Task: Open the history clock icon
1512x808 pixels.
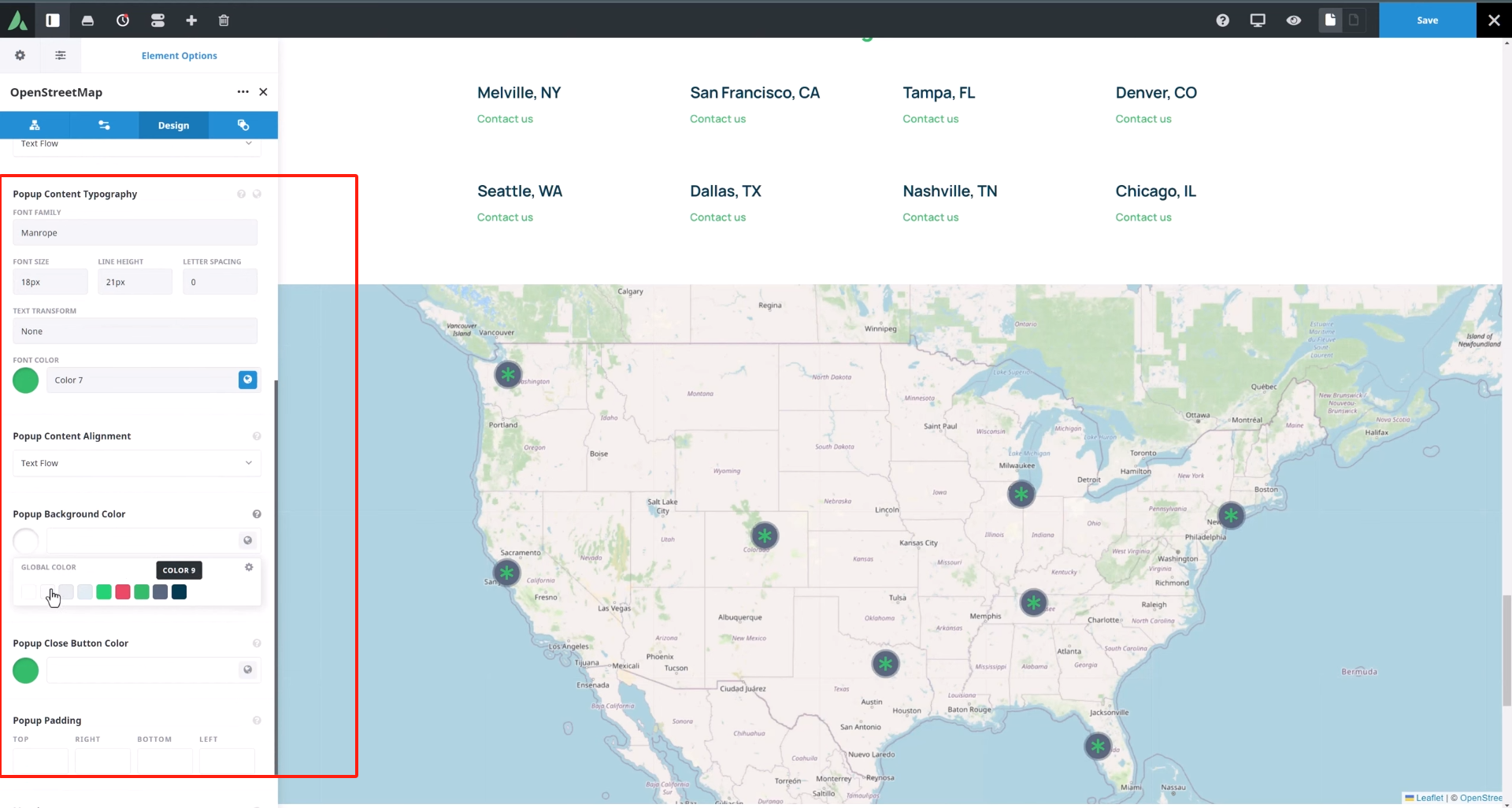Action: pos(123,20)
